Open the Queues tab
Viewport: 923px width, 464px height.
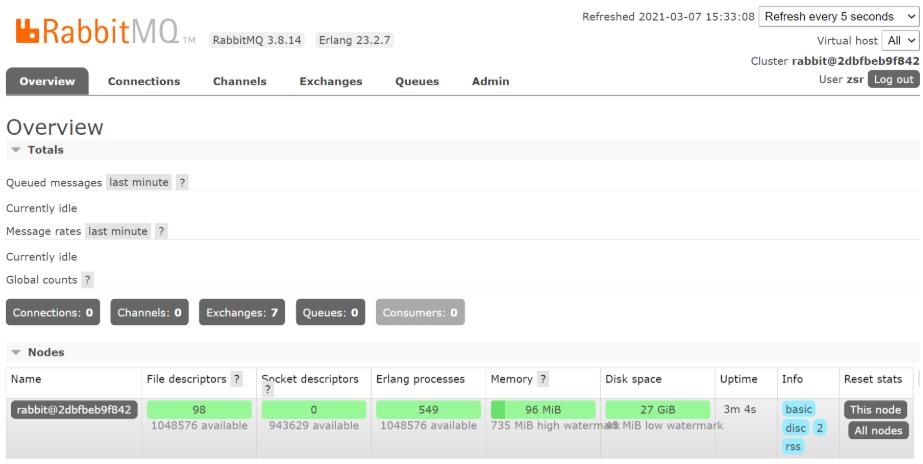416,81
